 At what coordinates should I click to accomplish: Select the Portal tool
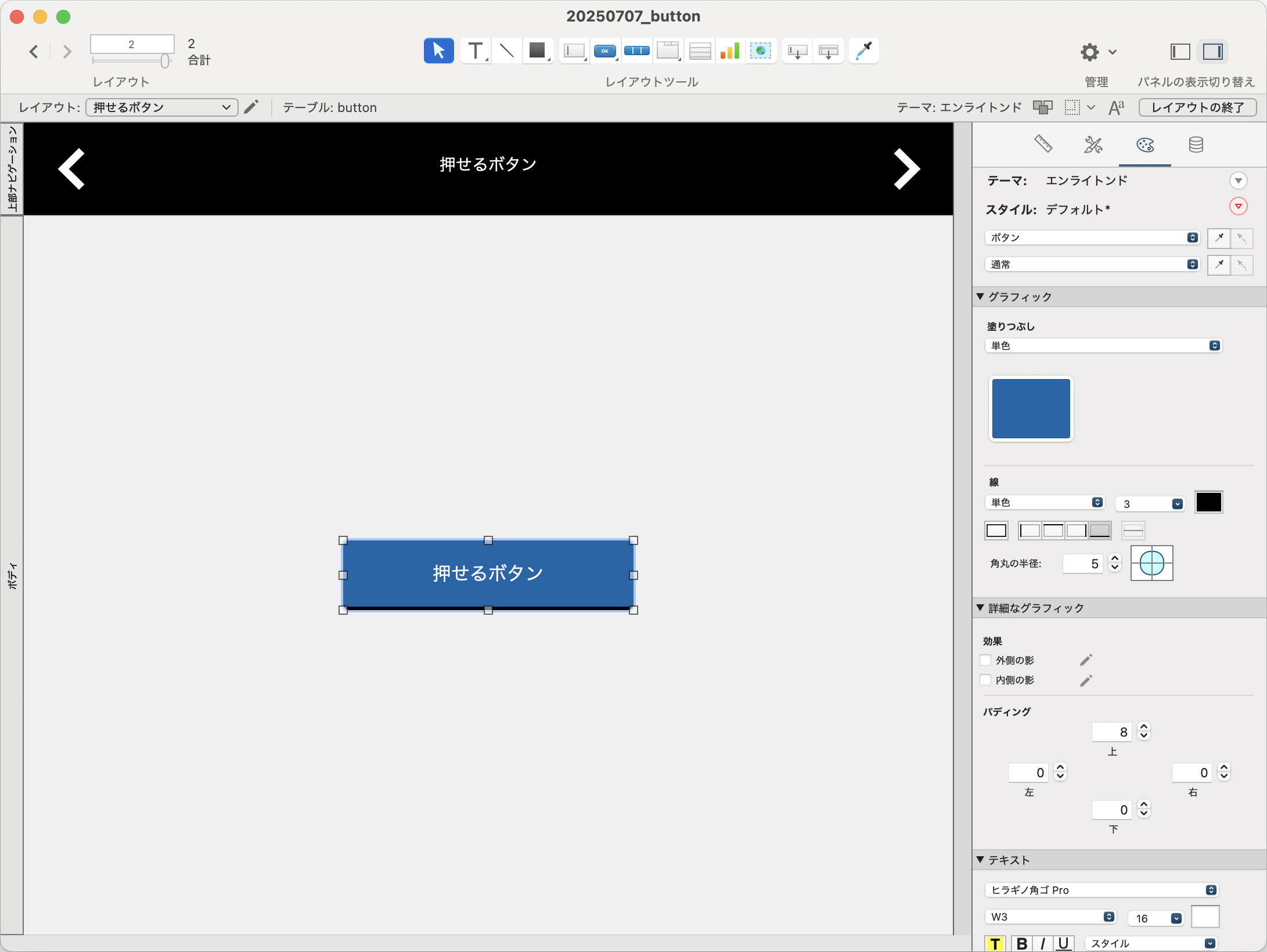[699, 51]
